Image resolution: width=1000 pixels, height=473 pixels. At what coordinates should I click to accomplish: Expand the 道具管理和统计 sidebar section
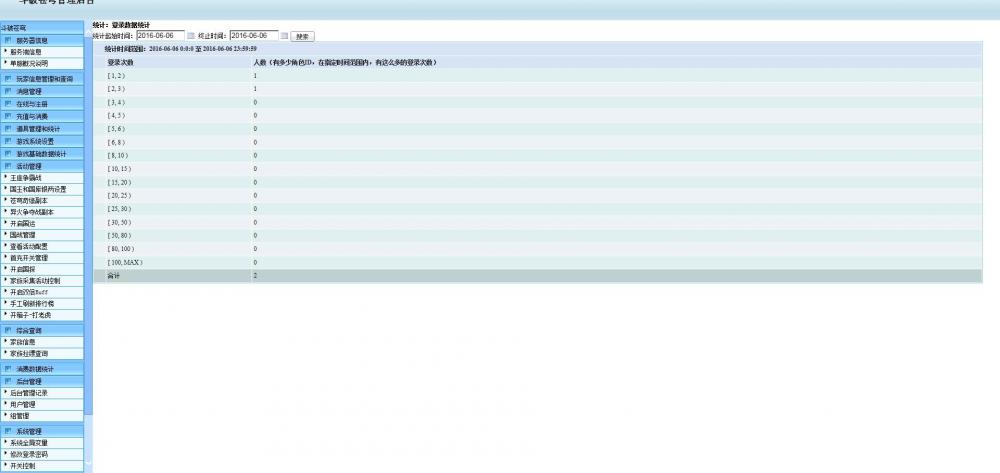38,129
